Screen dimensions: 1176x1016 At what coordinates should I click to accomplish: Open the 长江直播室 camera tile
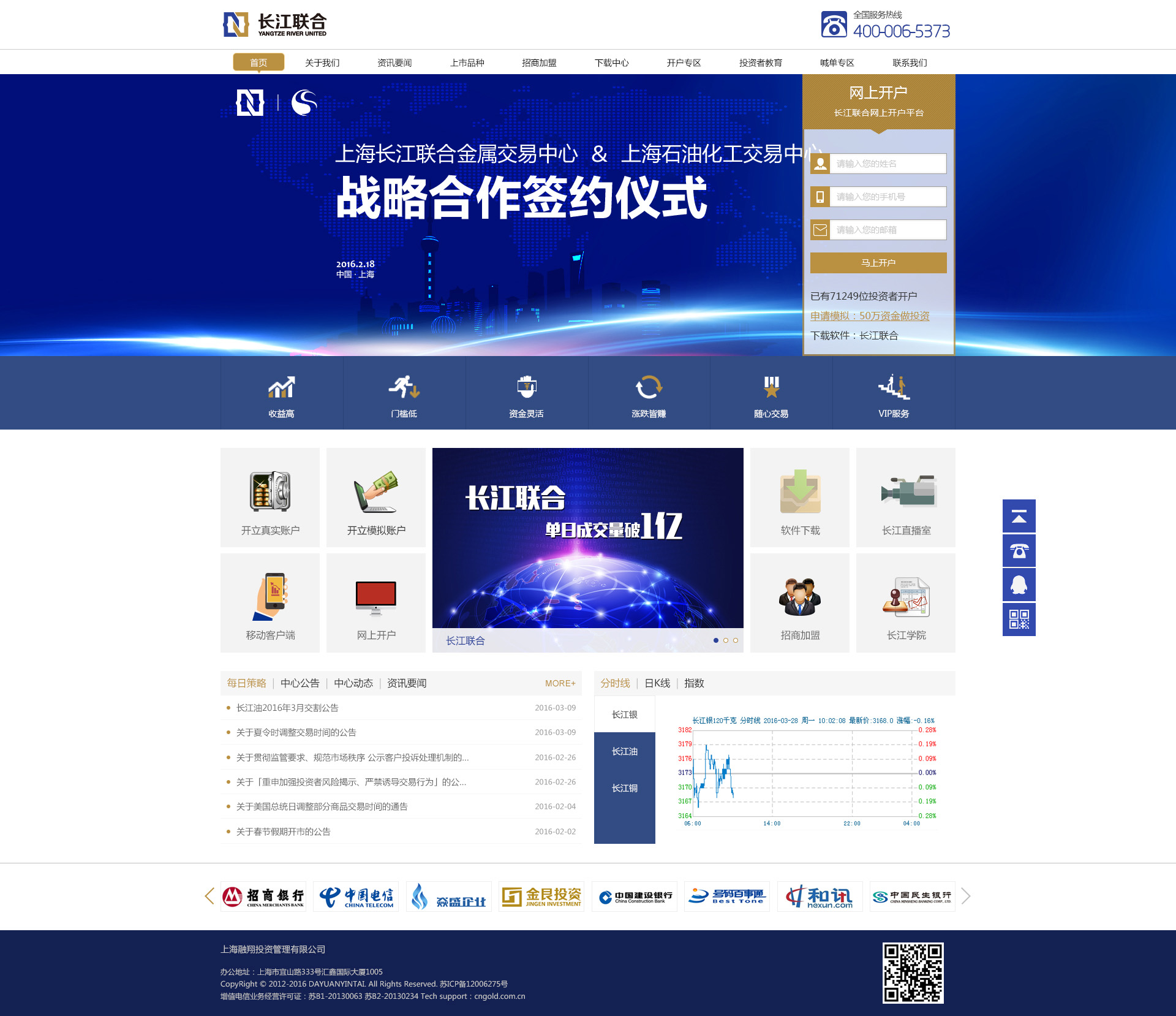pyautogui.click(x=906, y=498)
